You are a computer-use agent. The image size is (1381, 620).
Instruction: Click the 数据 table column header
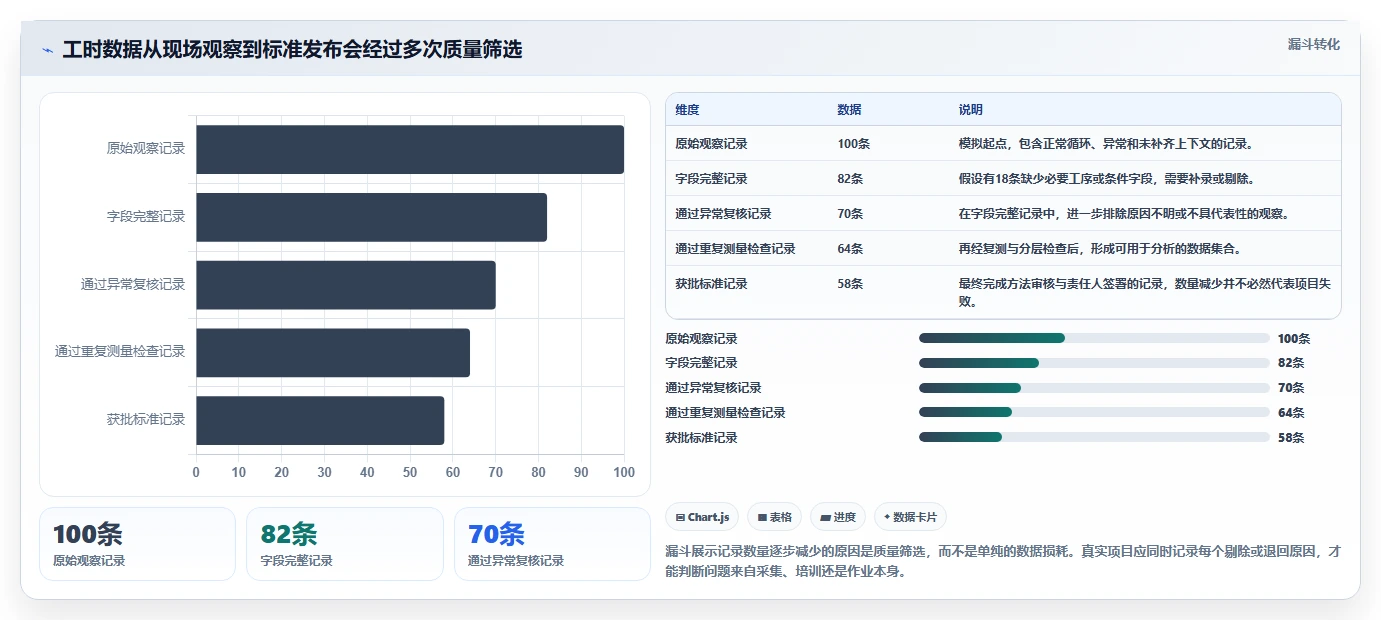[849, 110]
